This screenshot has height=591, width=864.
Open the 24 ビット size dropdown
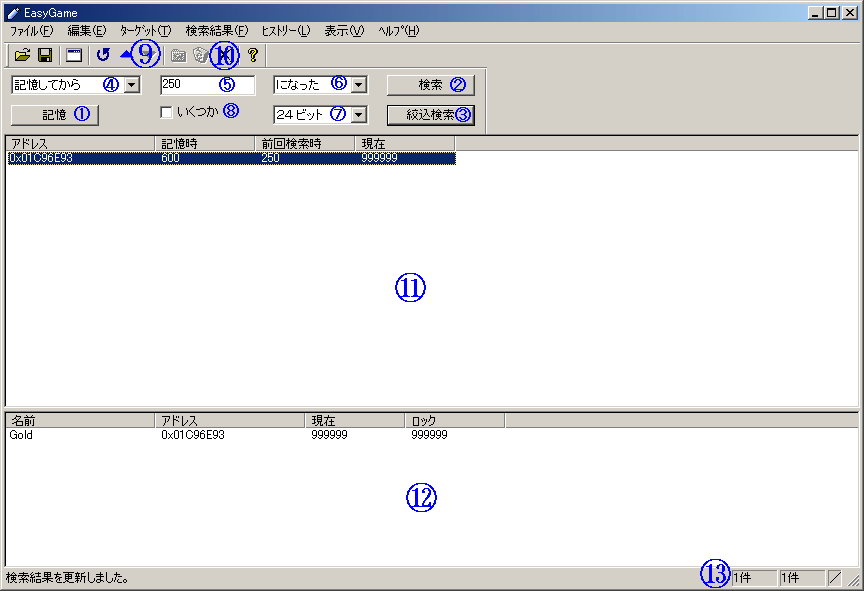pyautogui.click(x=359, y=115)
